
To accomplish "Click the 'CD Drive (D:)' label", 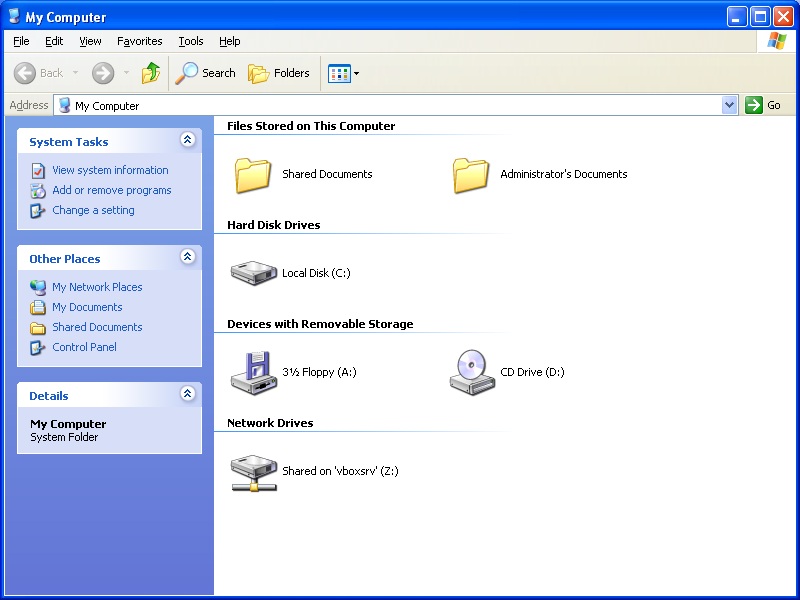I will pyautogui.click(x=532, y=372).
